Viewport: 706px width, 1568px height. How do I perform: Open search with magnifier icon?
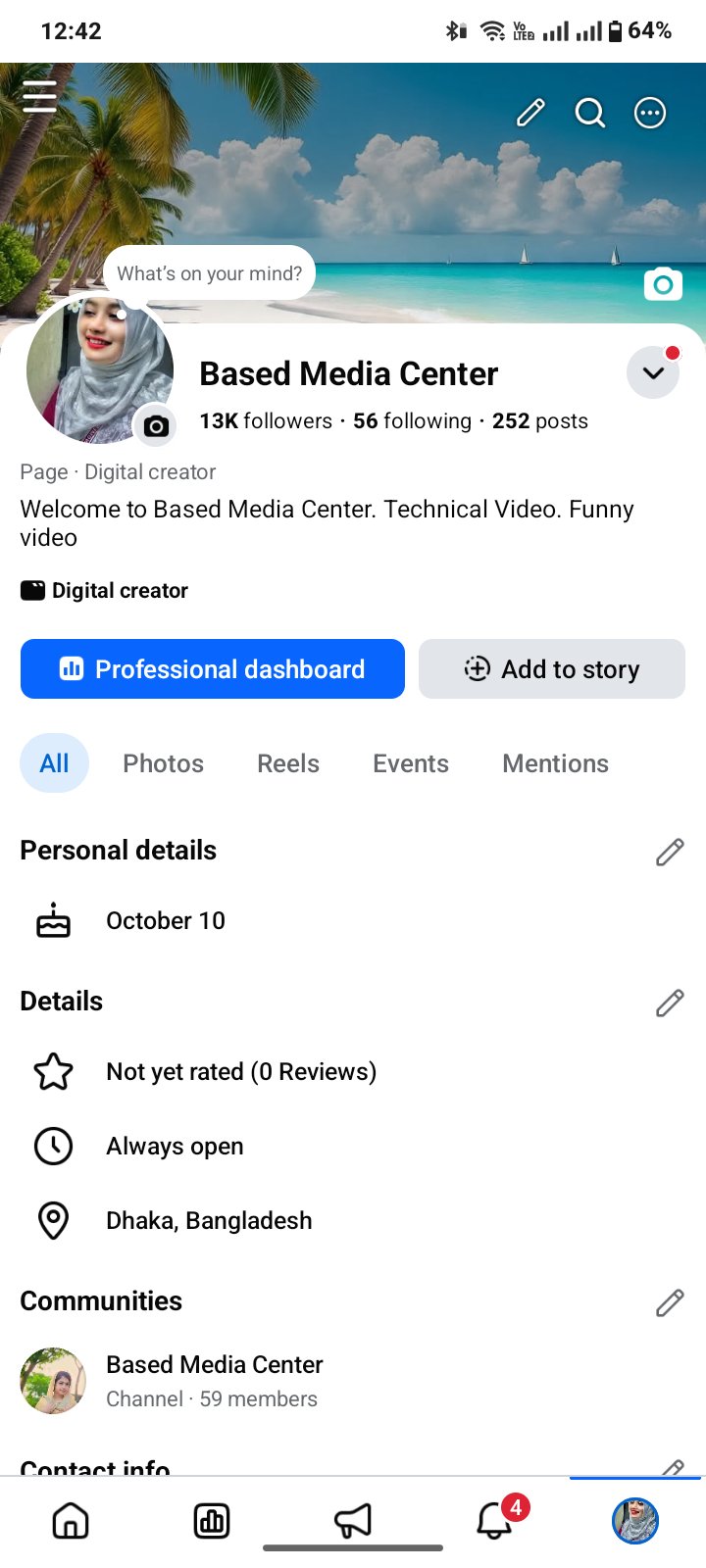tap(590, 114)
